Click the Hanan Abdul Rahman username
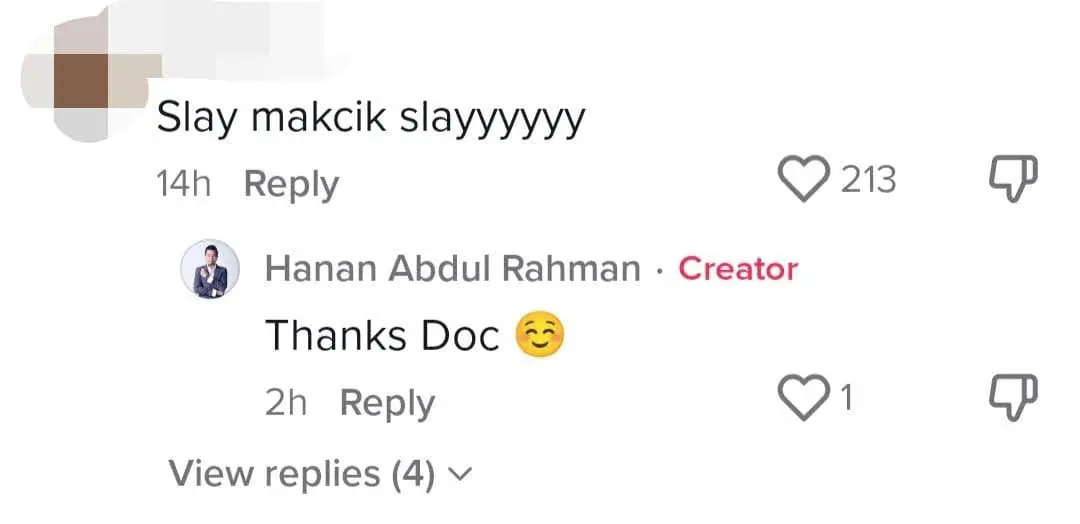The height and width of the screenshot is (524, 1080). (x=452, y=269)
